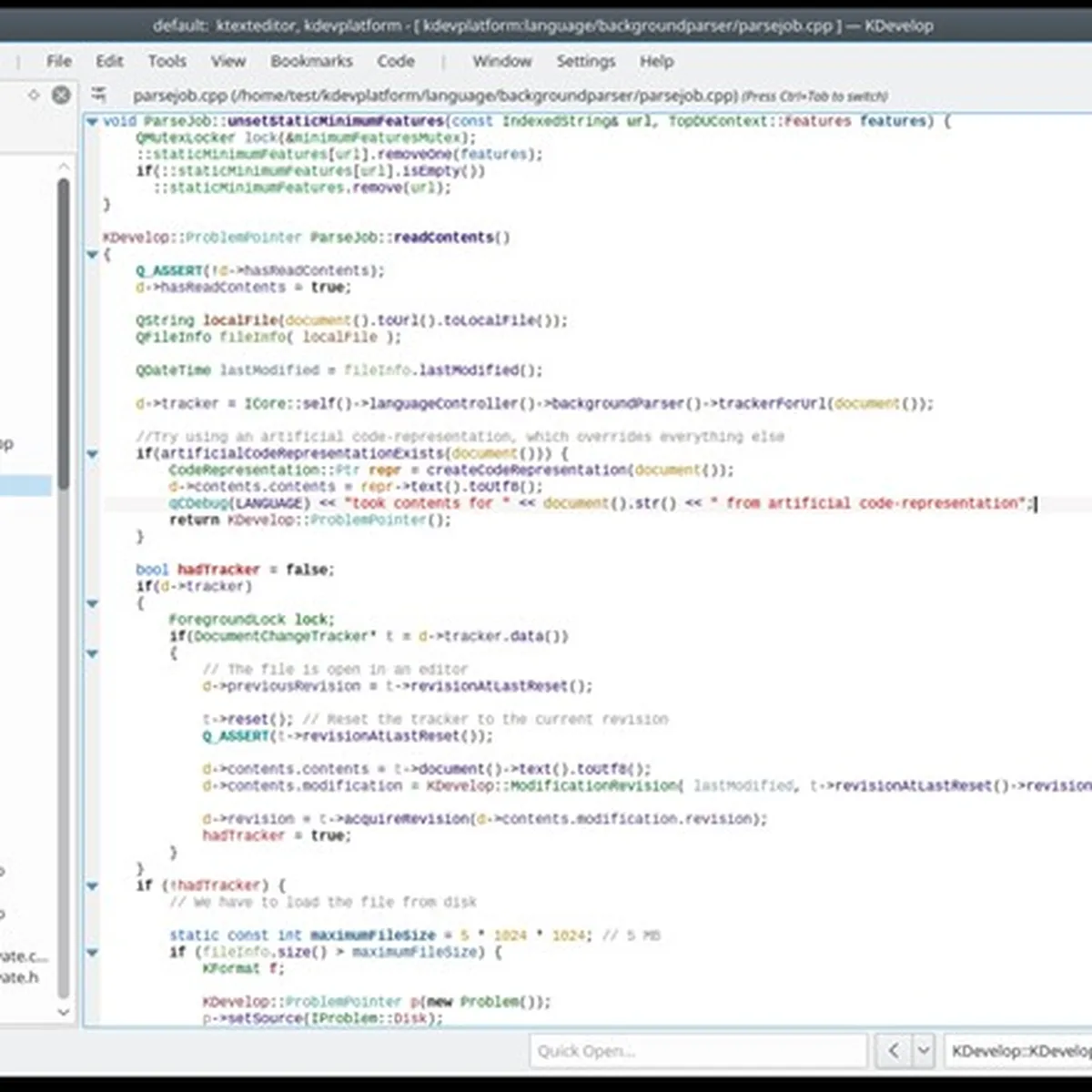Viewport: 1092px width, 1092px height.
Task: Collapse the readContents function body fold marker
Action: pos(92,254)
